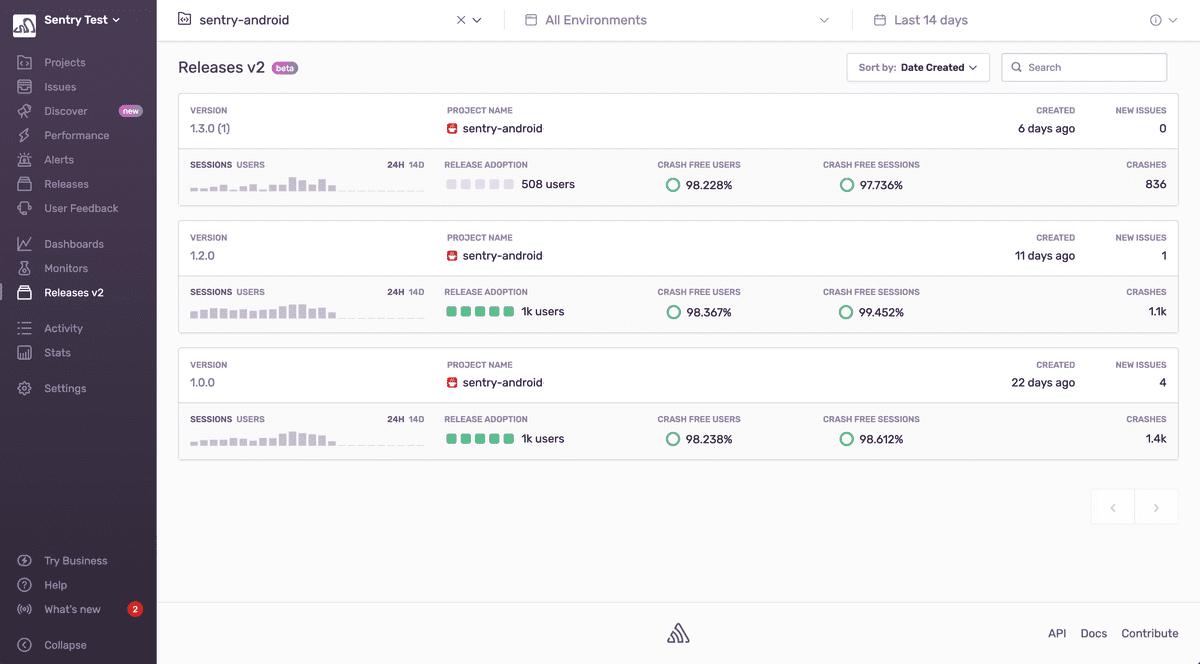Open the Docs footer link
The height and width of the screenshot is (664, 1200).
tap(1094, 633)
